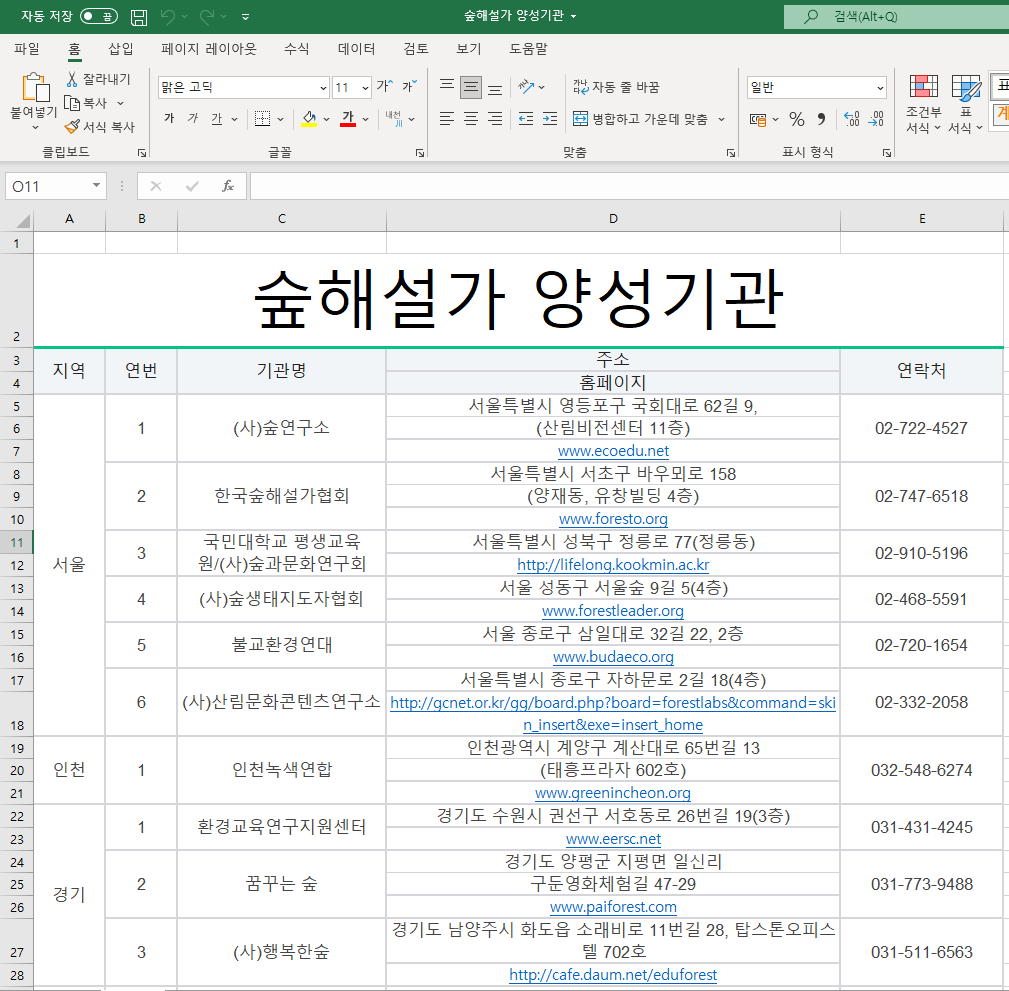Open the 표 서식 table format menu
Viewport: 1009px width, 991px height.
tap(965, 103)
